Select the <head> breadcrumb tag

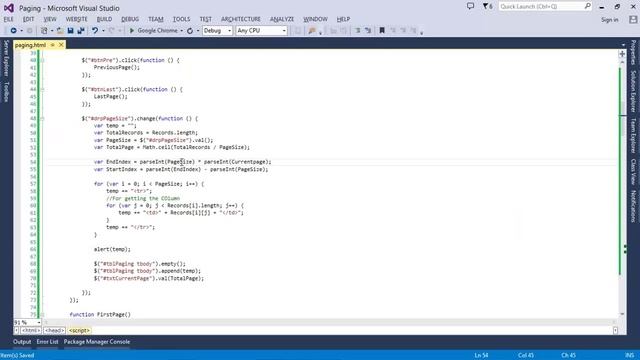(x=54, y=330)
